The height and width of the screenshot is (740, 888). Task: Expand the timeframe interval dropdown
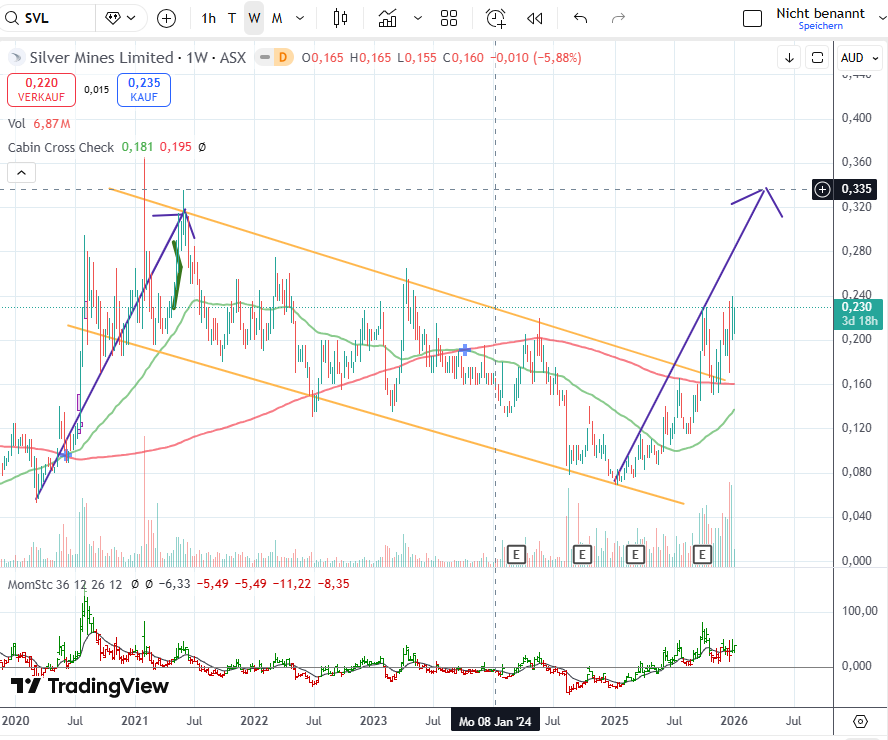300,19
